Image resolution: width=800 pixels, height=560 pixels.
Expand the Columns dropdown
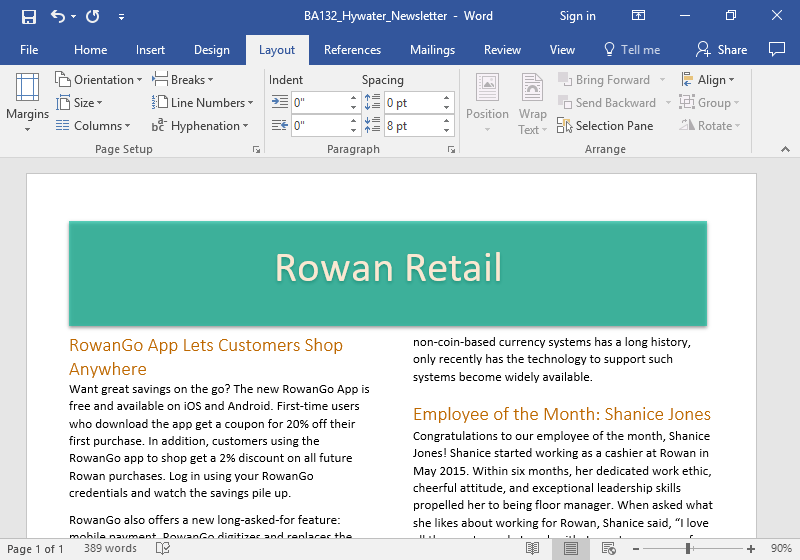tap(93, 126)
